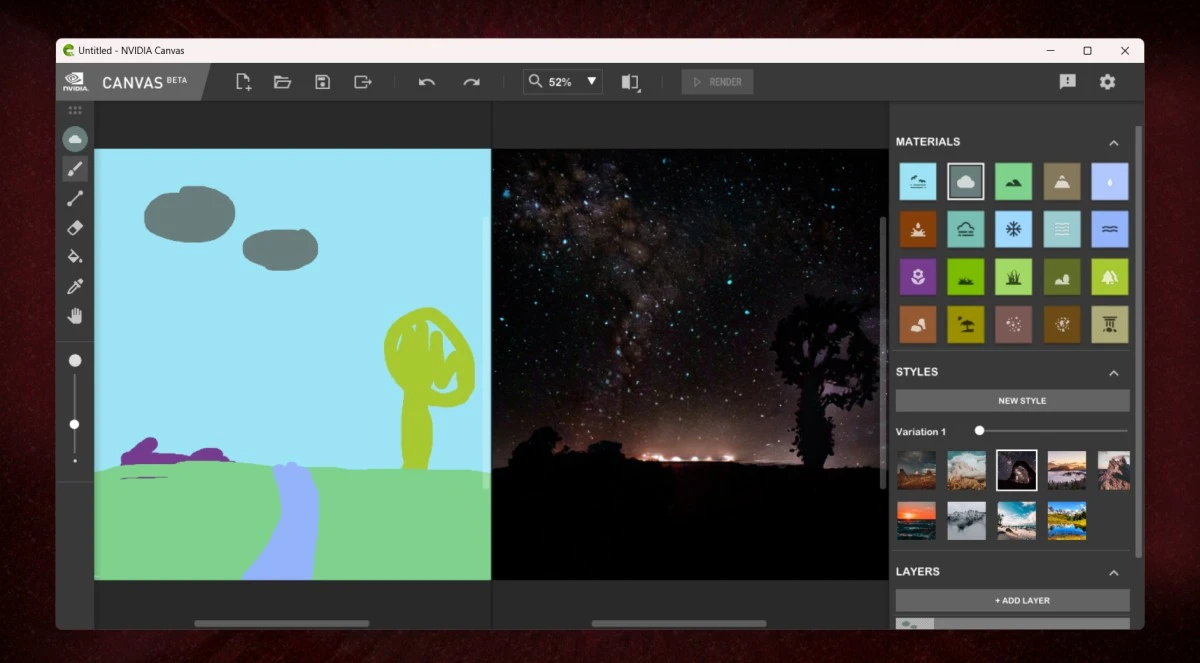Click the New Style button
The image size is (1200, 663).
click(x=1012, y=401)
